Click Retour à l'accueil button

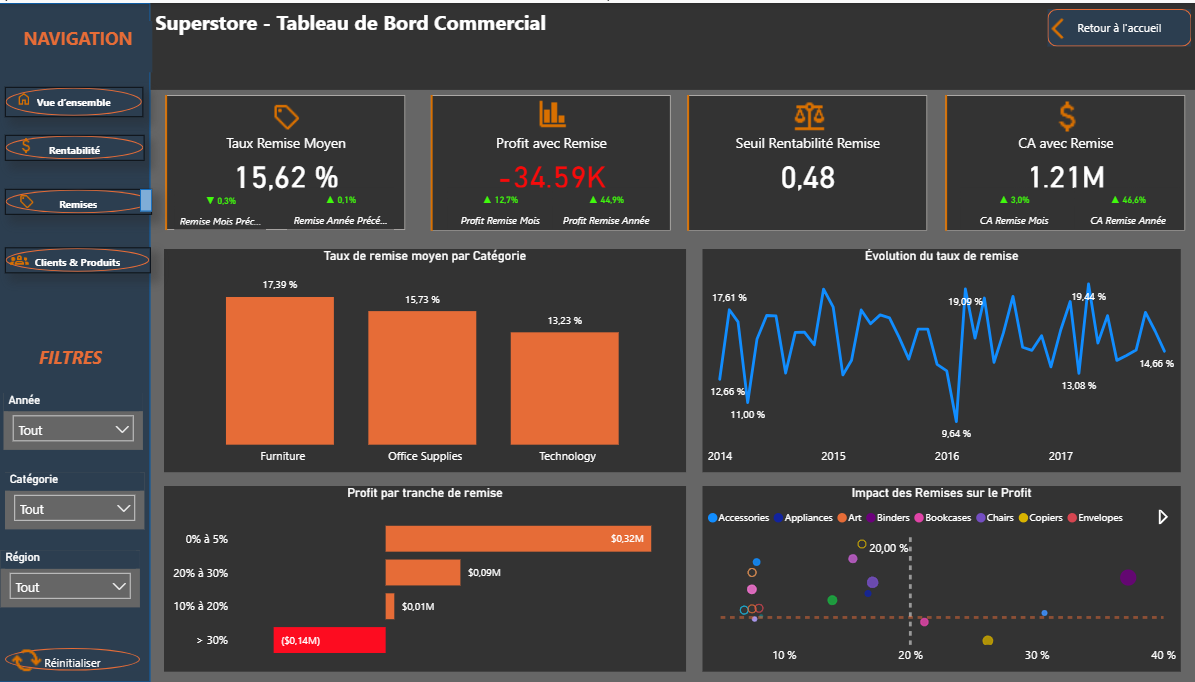coord(1118,28)
